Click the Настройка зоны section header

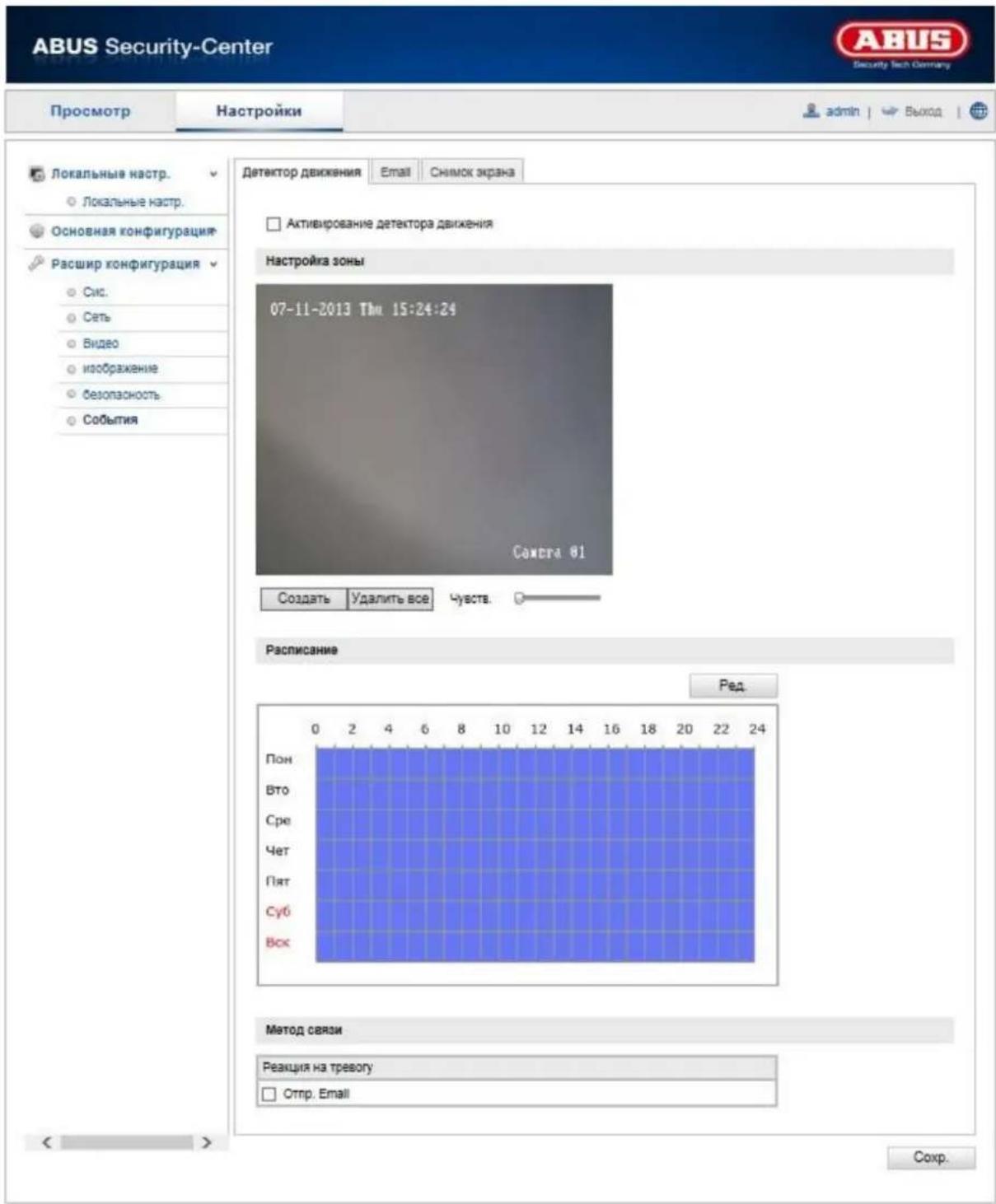tap(605, 261)
